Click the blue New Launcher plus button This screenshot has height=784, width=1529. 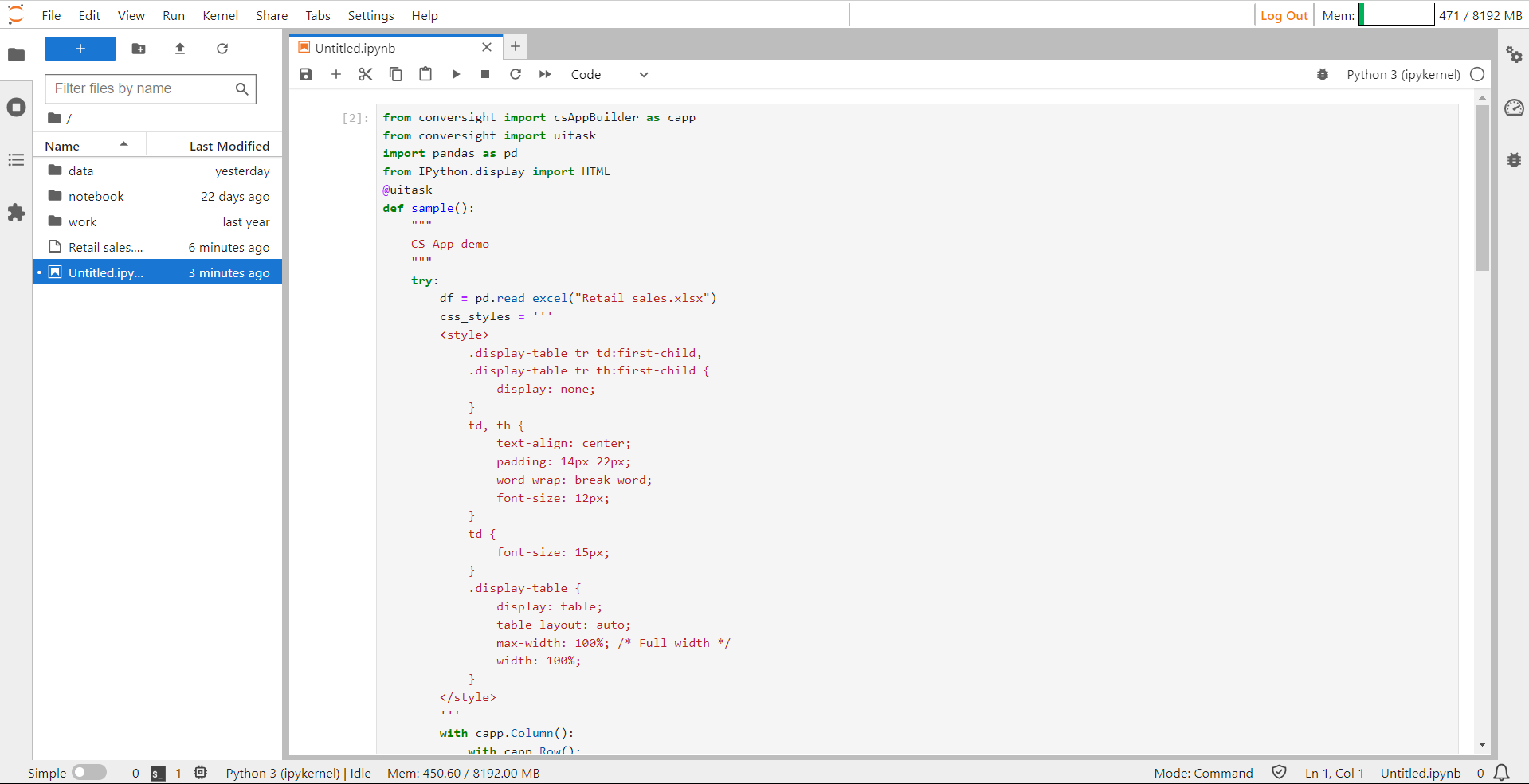(80, 49)
